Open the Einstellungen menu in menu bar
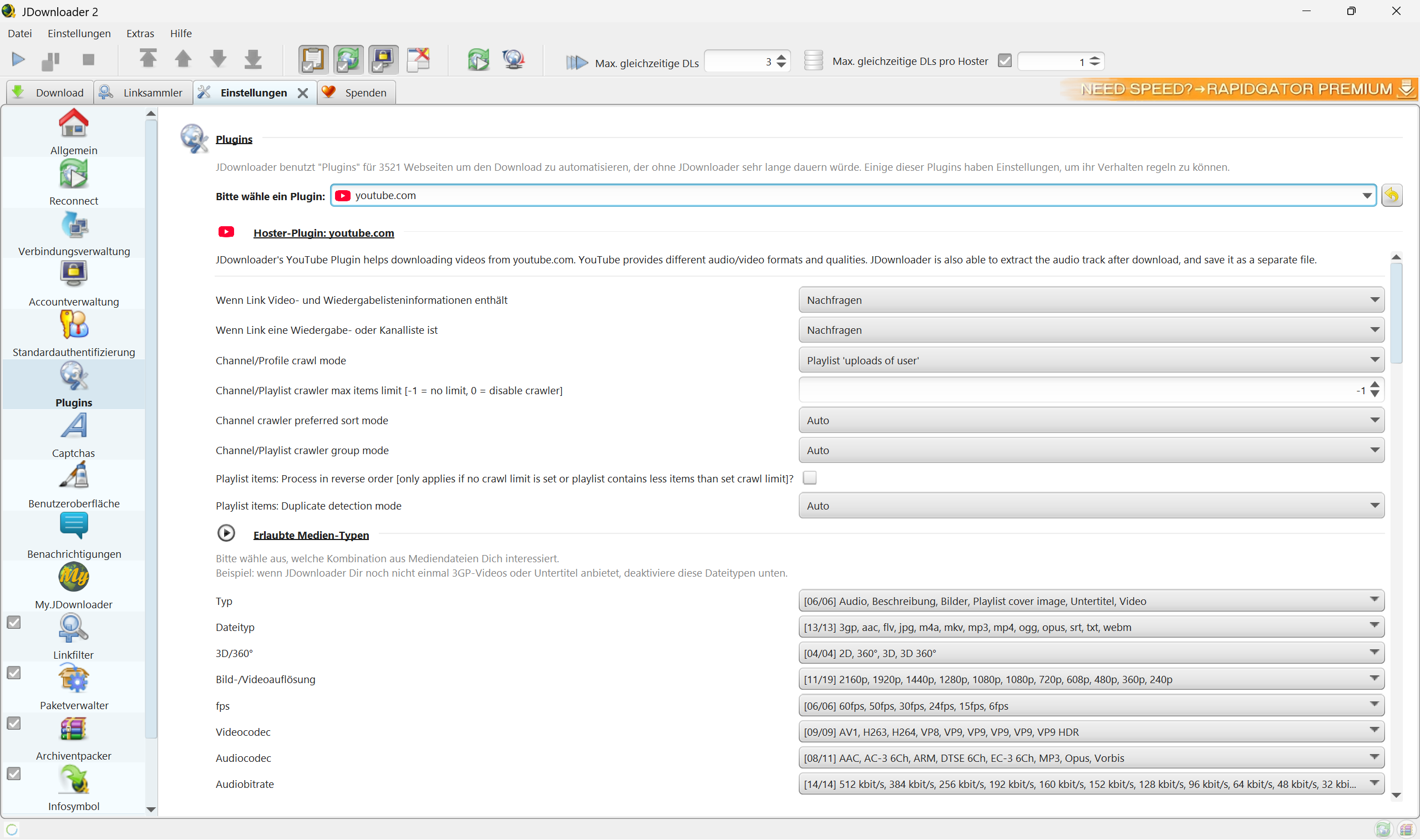Image resolution: width=1420 pixels, height=840 pixels. (x=79, y=33)
